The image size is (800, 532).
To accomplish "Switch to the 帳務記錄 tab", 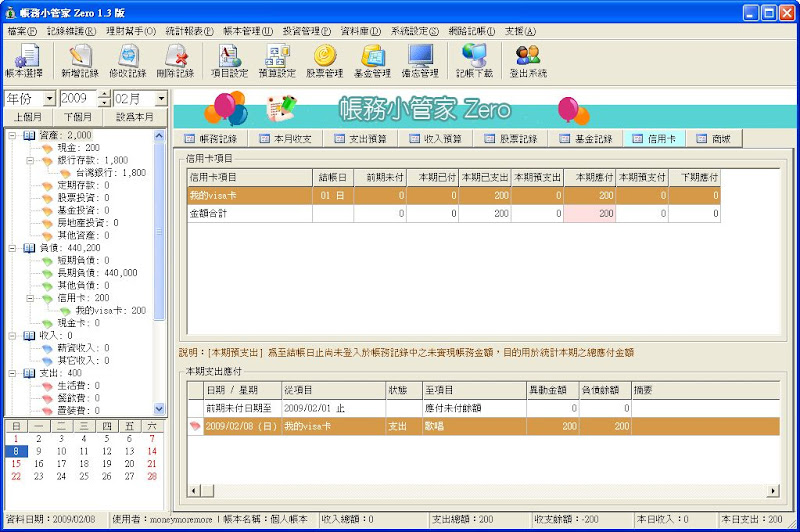I will [211, 139].
